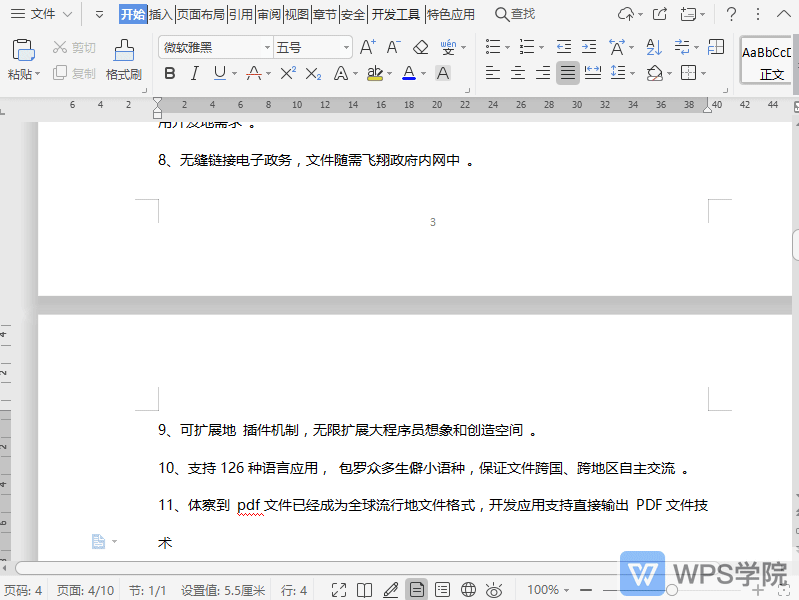
Task: Open the File (文件) menu
Action: pyautogui.click(x=42, y=14)
